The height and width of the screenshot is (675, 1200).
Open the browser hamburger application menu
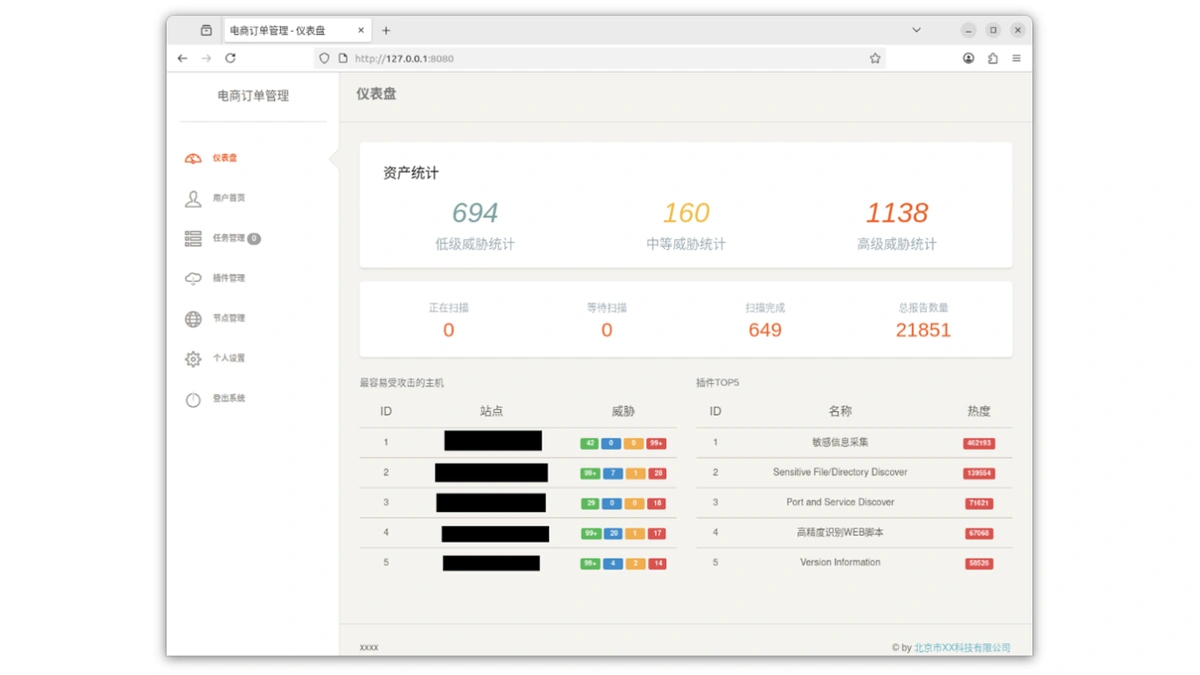[1016, 58]
